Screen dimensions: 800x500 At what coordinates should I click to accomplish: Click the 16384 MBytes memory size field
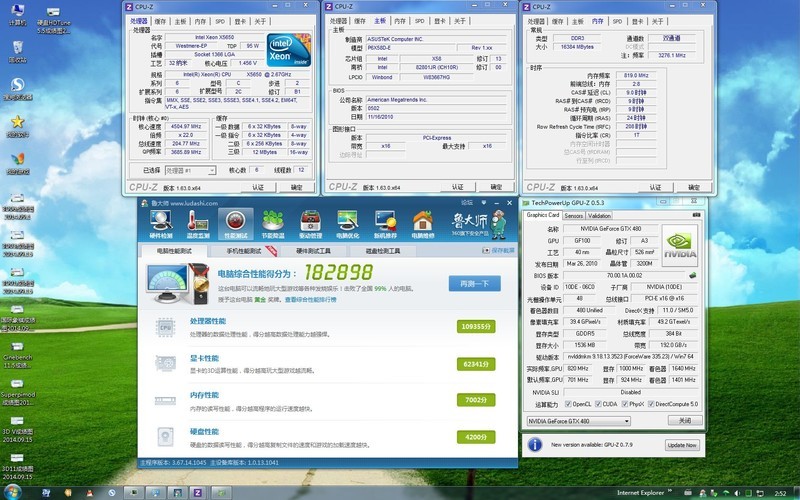tap(577, 46)
